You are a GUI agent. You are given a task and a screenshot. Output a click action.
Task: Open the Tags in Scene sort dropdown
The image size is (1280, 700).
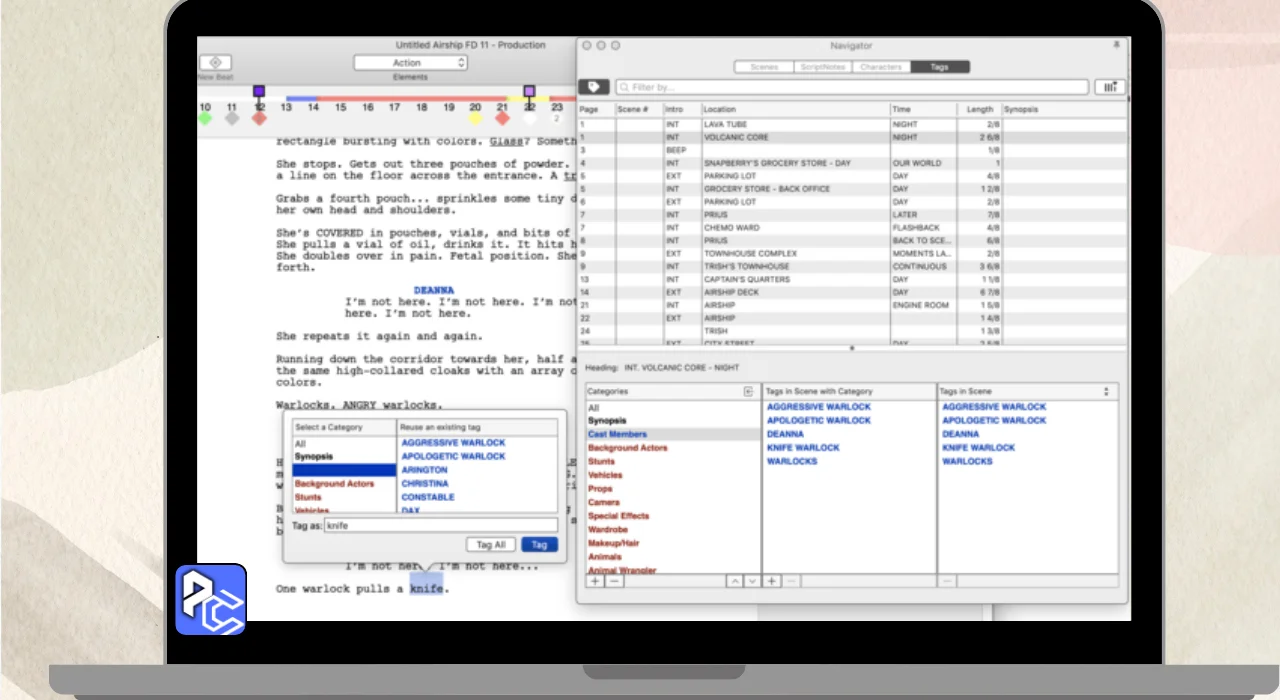click(1106, 392)
